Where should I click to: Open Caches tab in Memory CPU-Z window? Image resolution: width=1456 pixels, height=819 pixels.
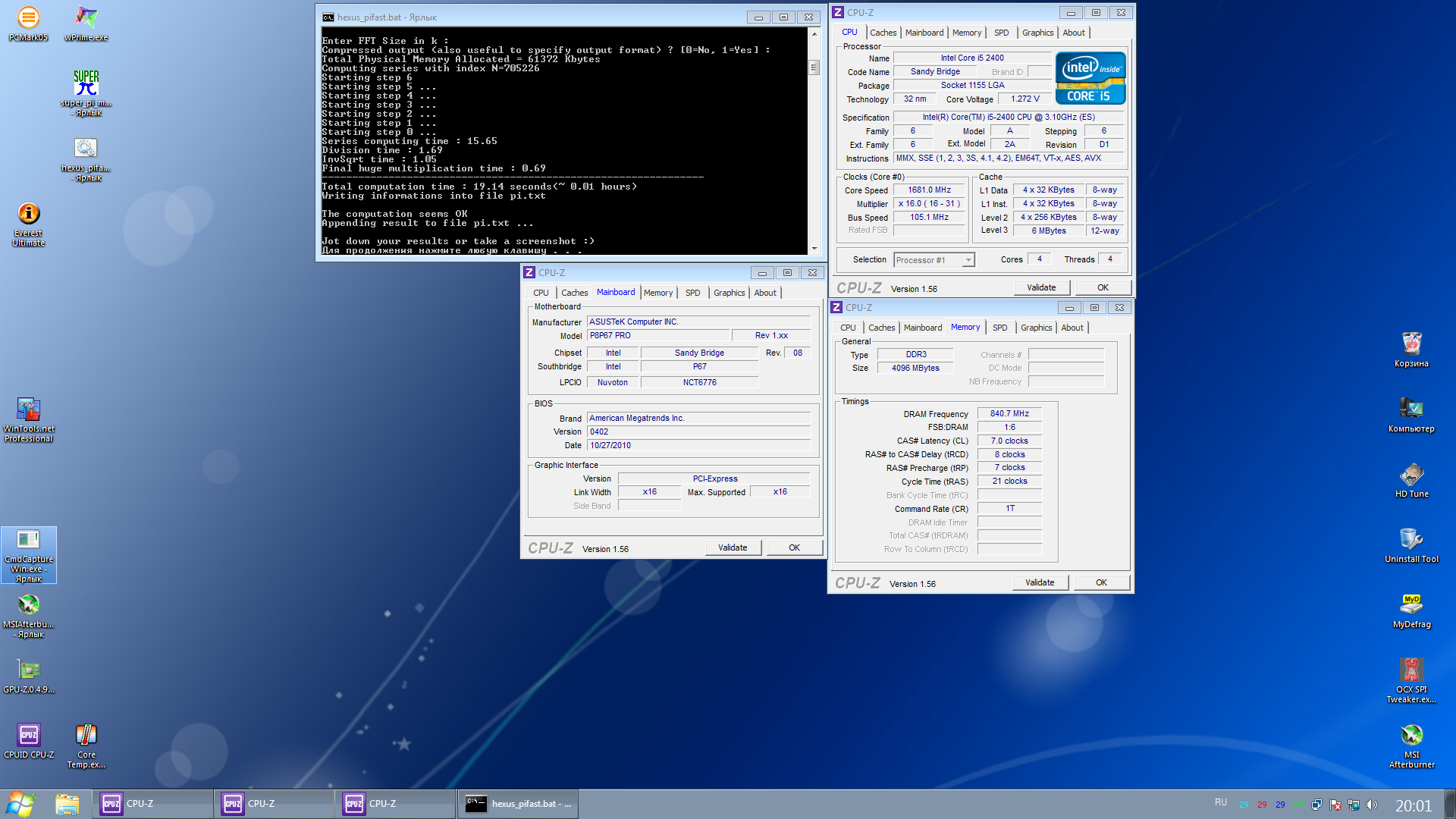pos(881,328)
